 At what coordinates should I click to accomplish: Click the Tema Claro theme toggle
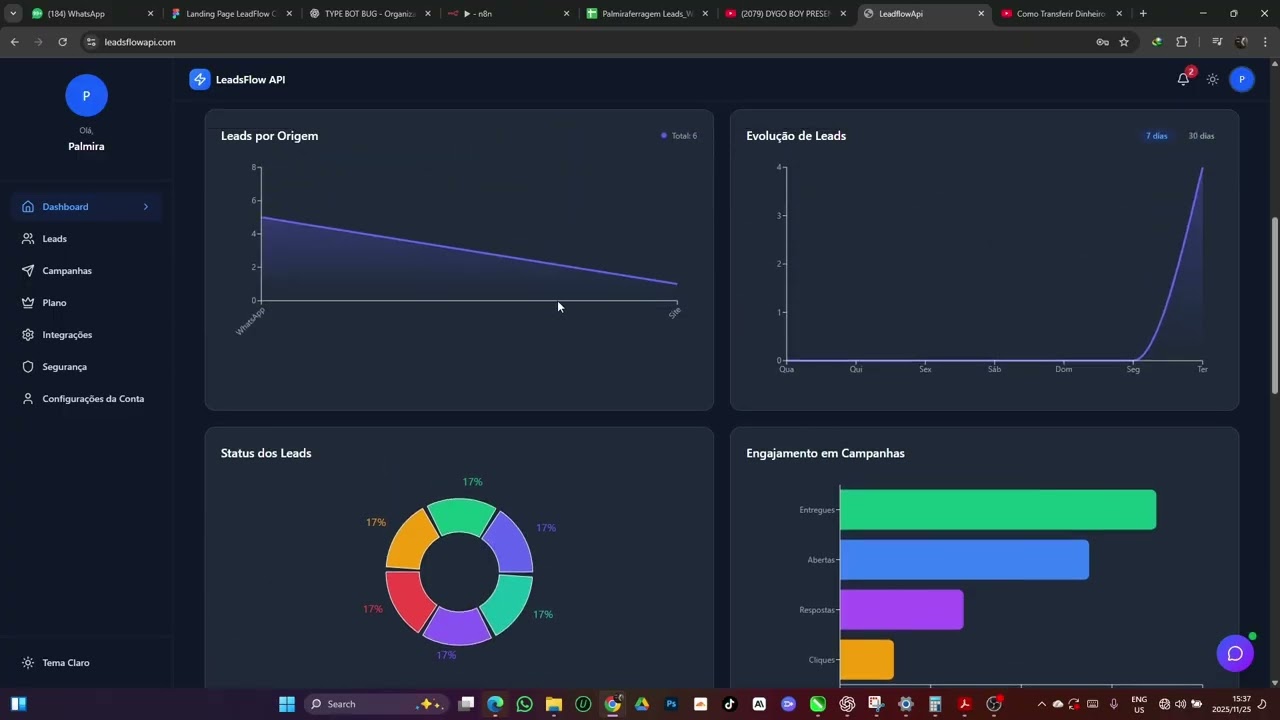coord(56,663)
